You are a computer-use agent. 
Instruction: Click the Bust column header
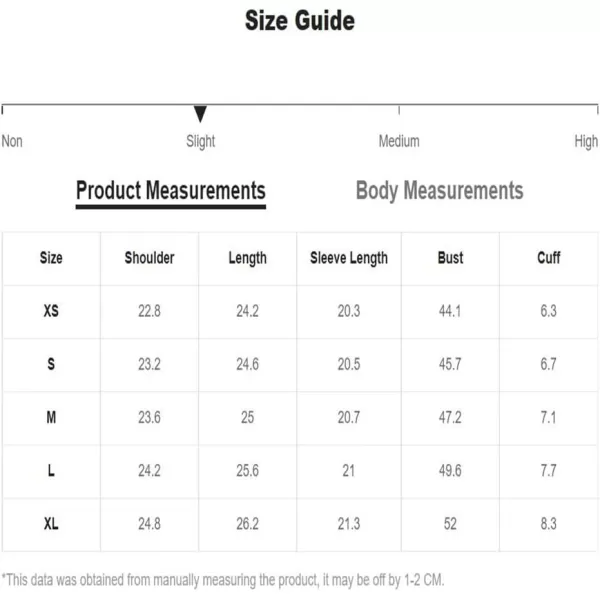point(450,258)
